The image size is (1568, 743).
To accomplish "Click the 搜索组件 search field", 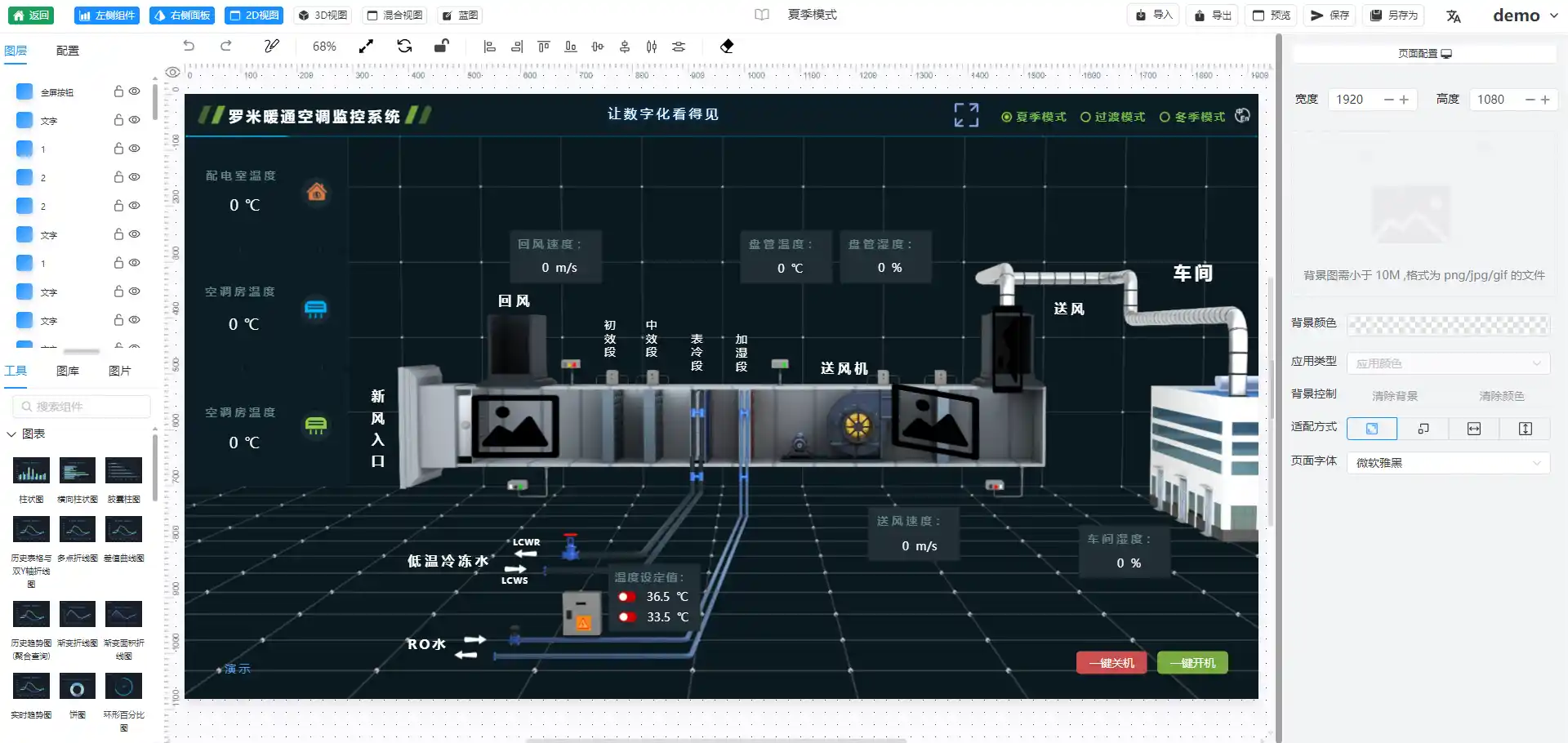I will 82,407.
